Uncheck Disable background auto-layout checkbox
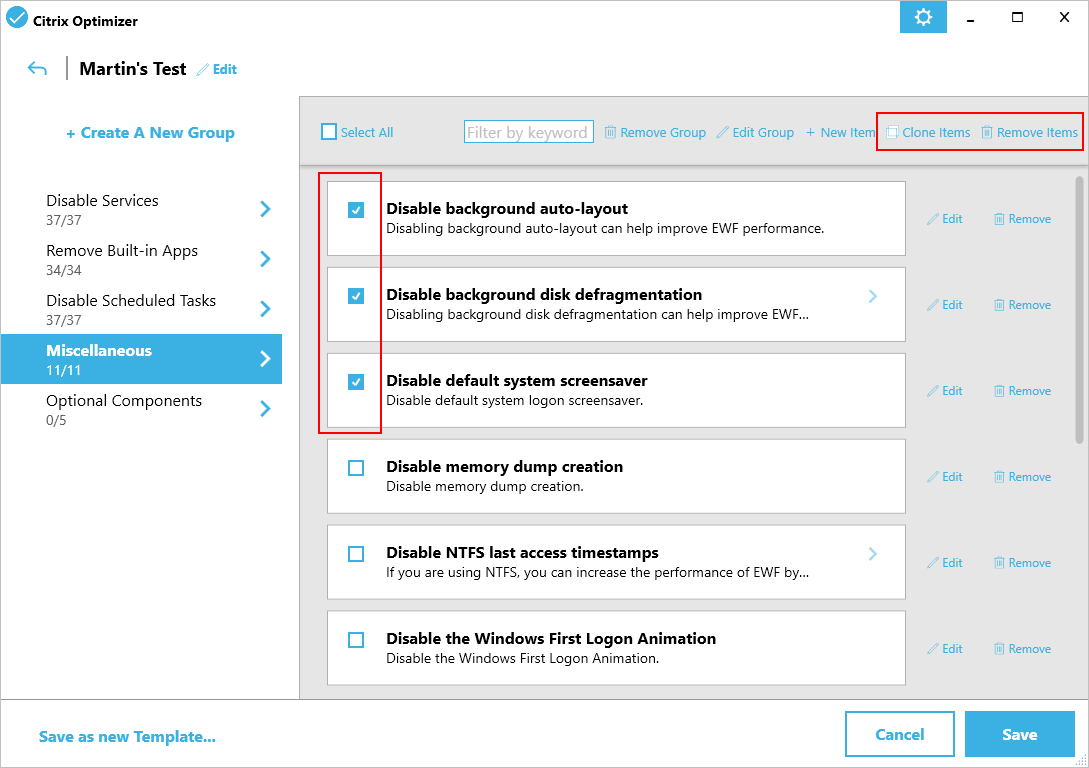The width and height of the screenshot is (1089, 768). (x=356, y=210)
